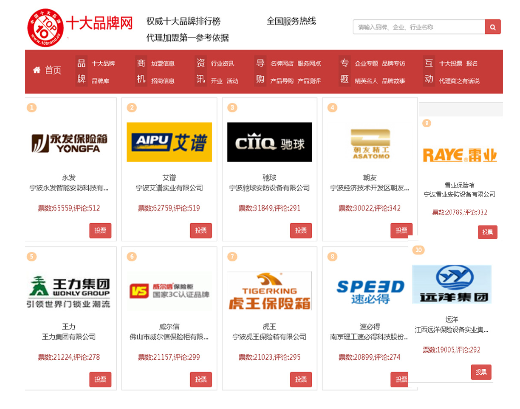Open the 王力集团有限公司 company link
520x409 pixels.
tap(69, 337)
